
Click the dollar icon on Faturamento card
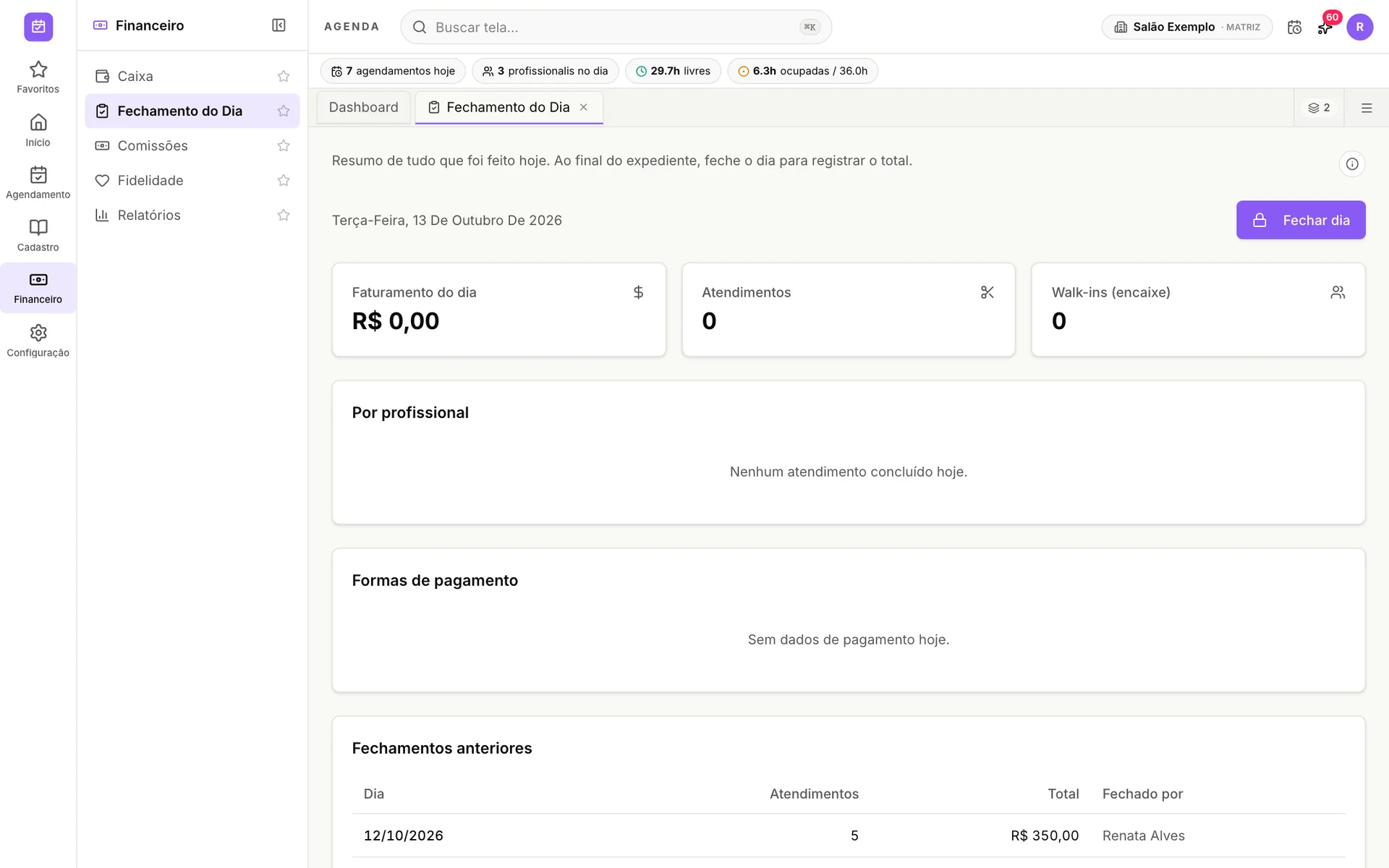[638, 292]
